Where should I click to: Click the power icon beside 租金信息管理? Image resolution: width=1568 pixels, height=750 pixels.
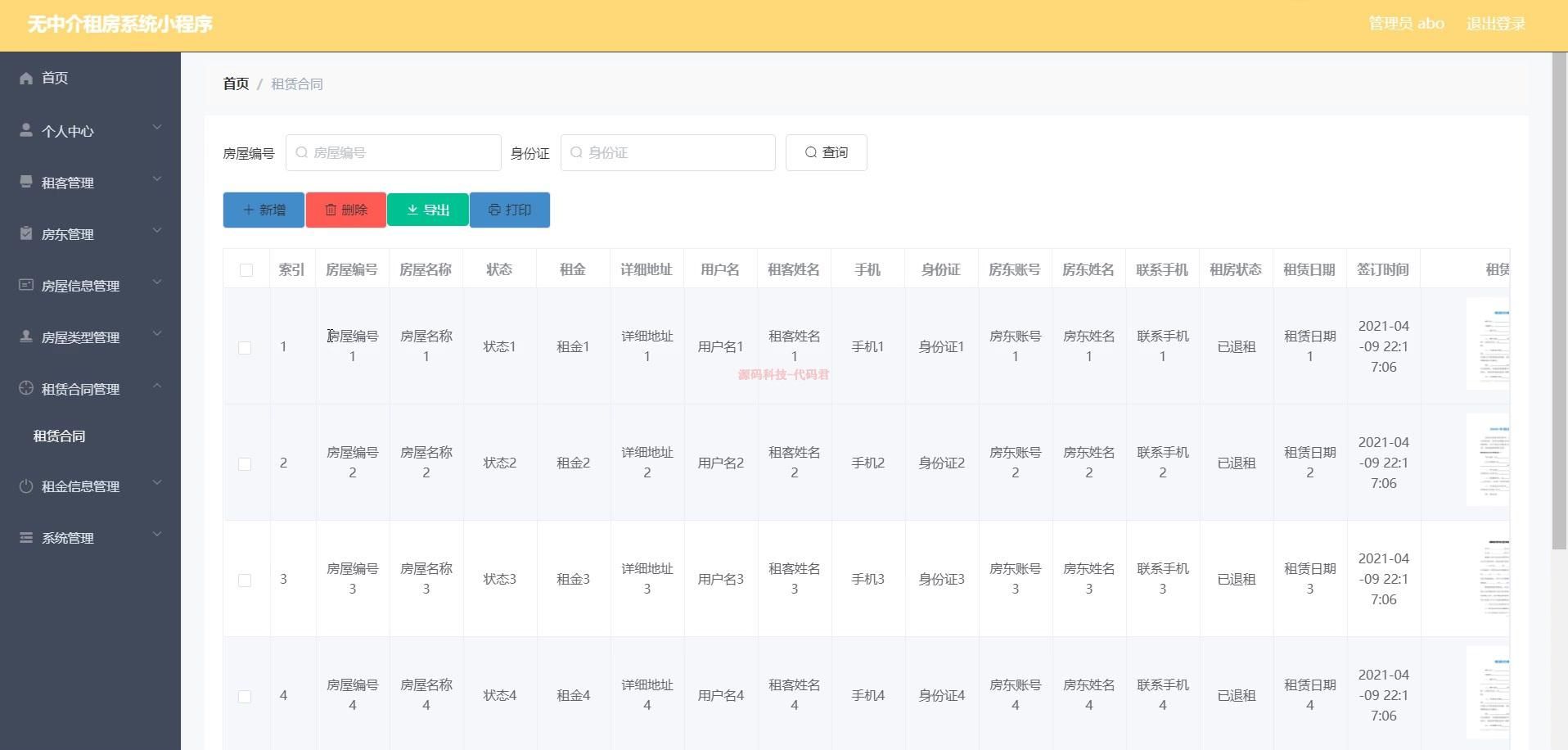(26, 486)
